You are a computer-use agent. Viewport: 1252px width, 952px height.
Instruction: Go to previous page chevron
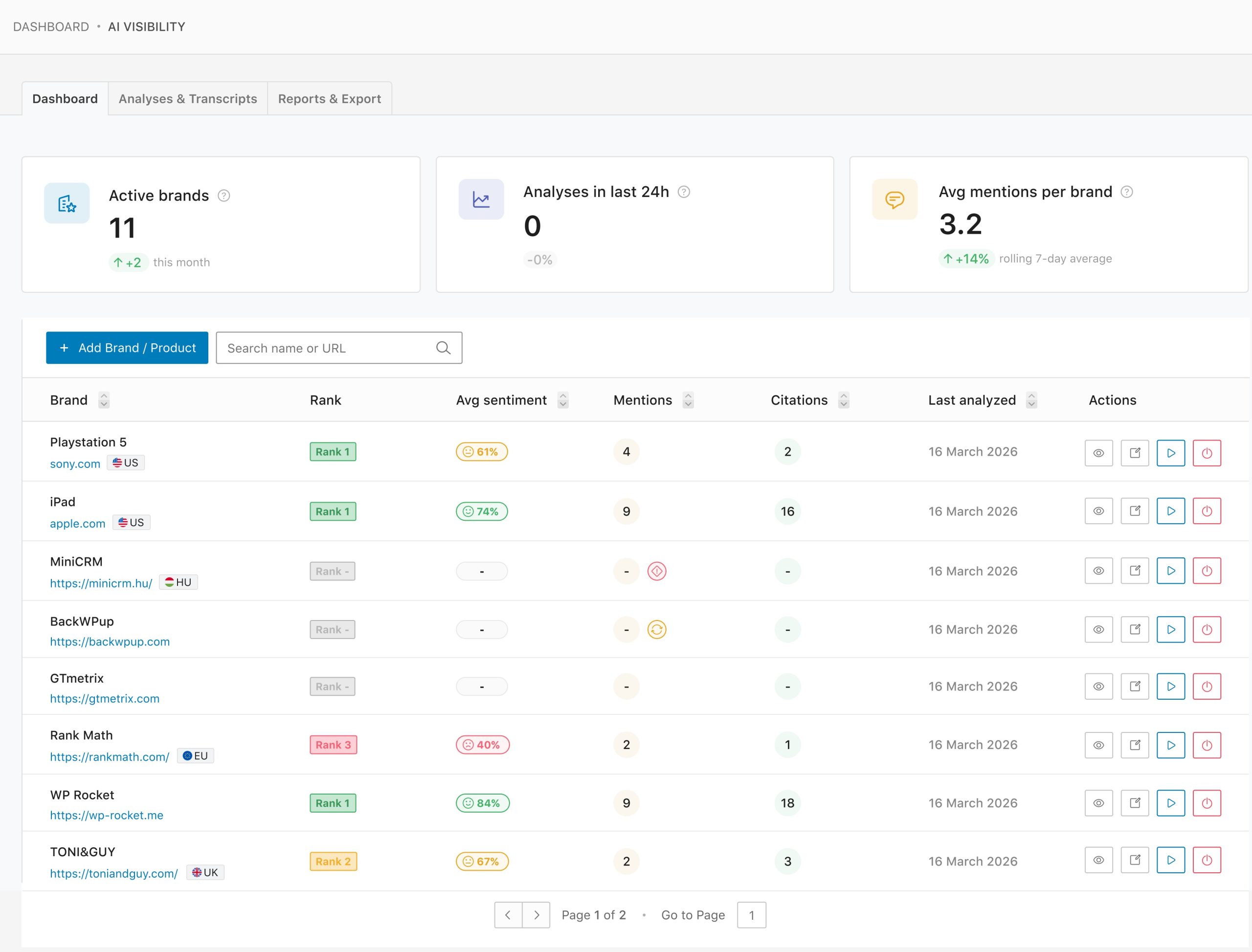(508, 915)
